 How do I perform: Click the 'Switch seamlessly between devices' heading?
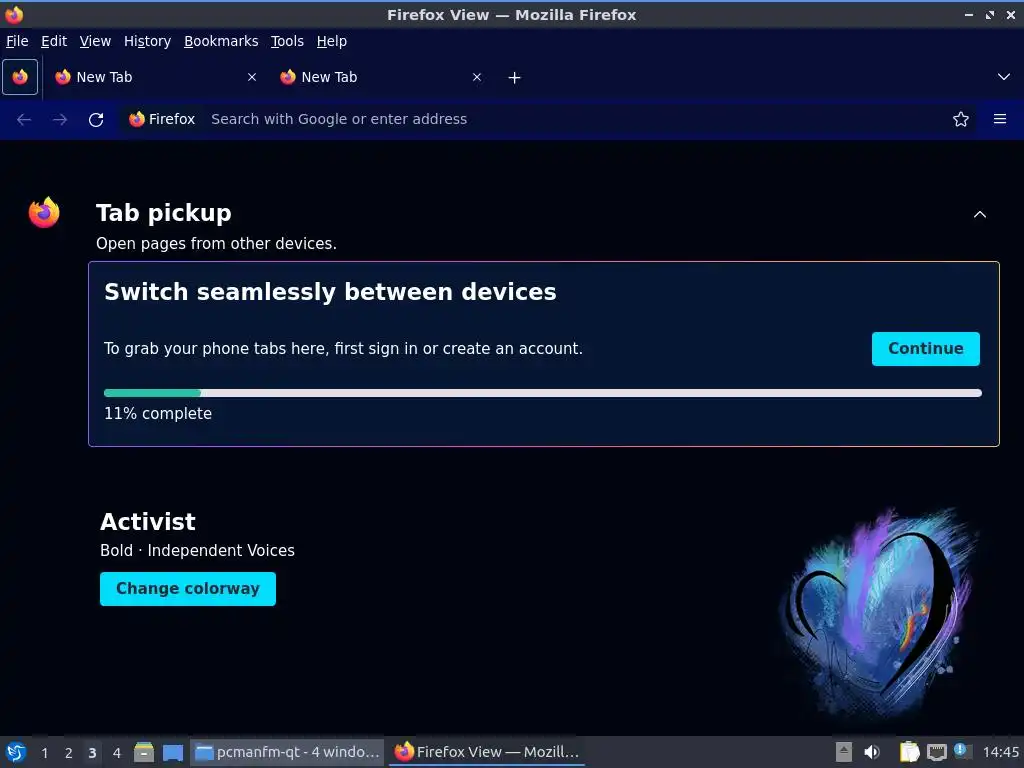pos(330,292)
